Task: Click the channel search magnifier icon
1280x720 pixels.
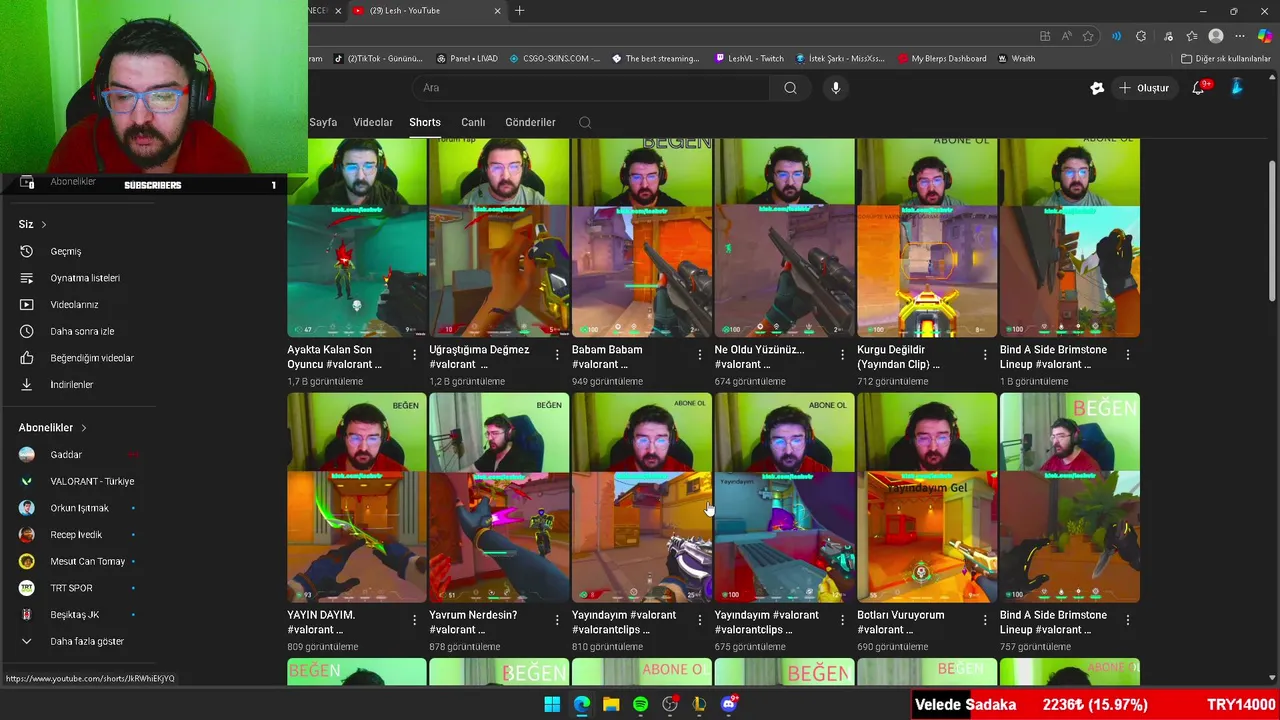Action: point(585,122)
